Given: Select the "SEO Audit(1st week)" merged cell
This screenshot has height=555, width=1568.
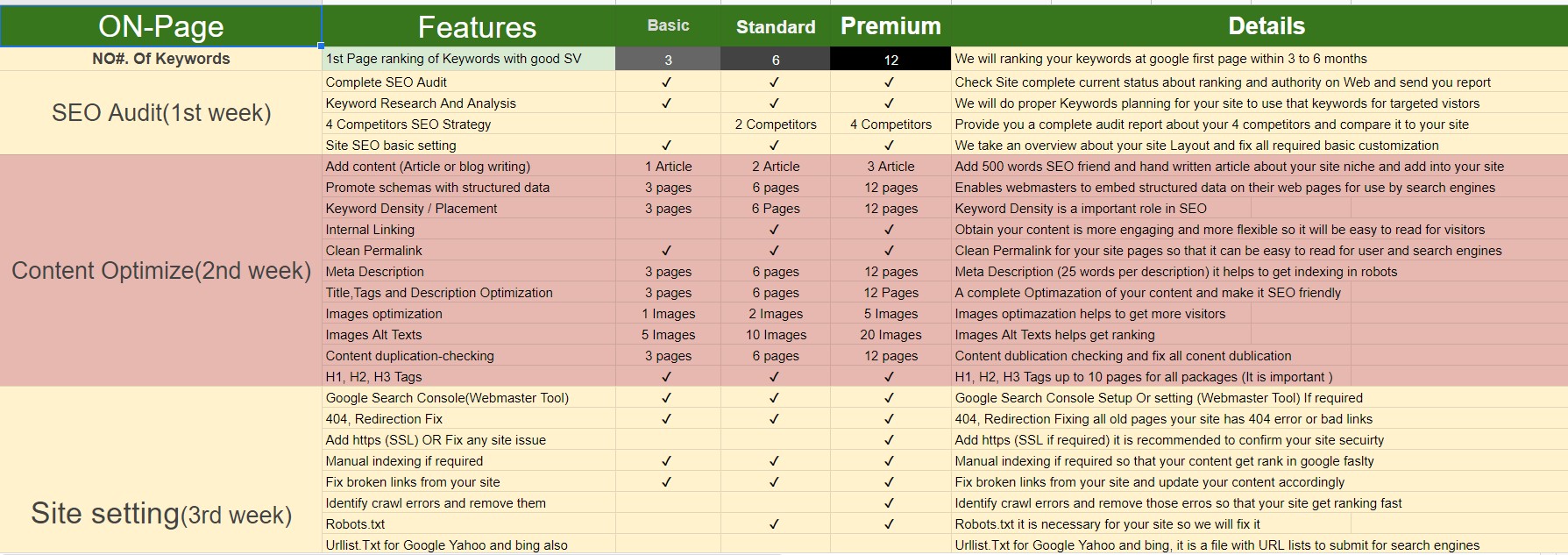Looking at the screenshot, I should 161,113.
